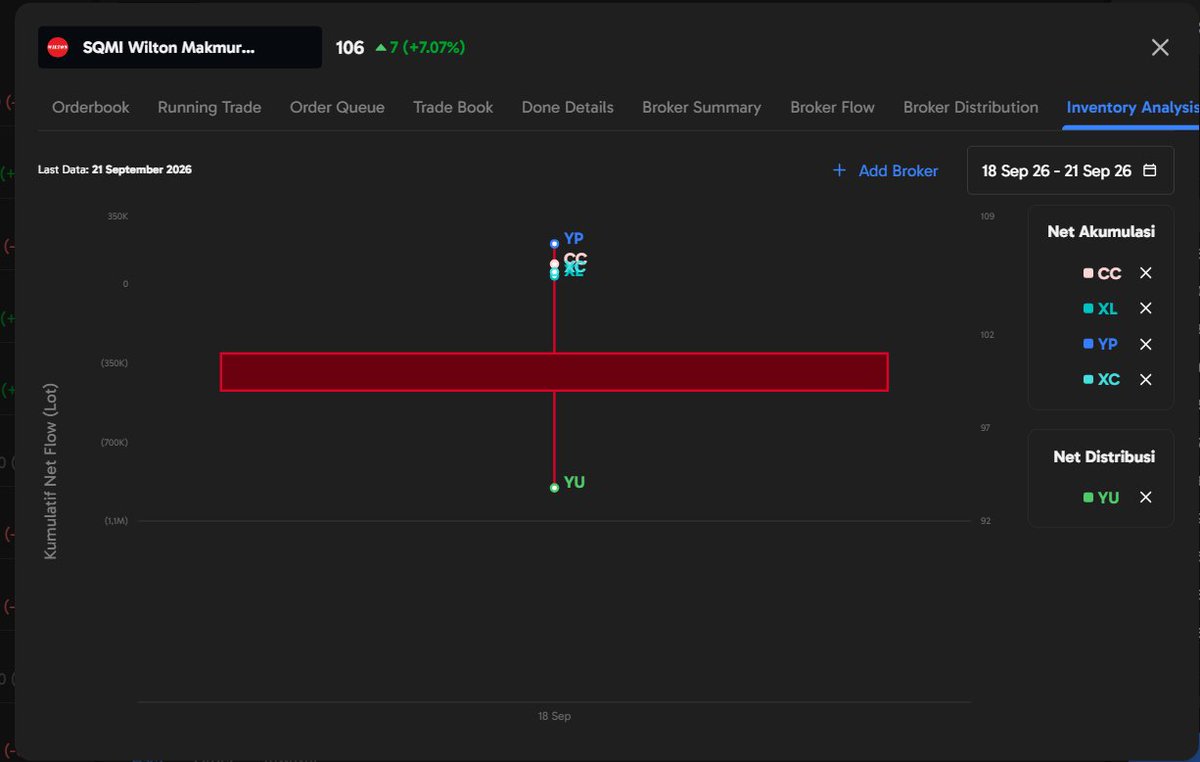Screen dimensions: 1200x762
Task: Open the 18 Sep 26 - 21 Sep 26 date picker
Action: pos(1070,170)
